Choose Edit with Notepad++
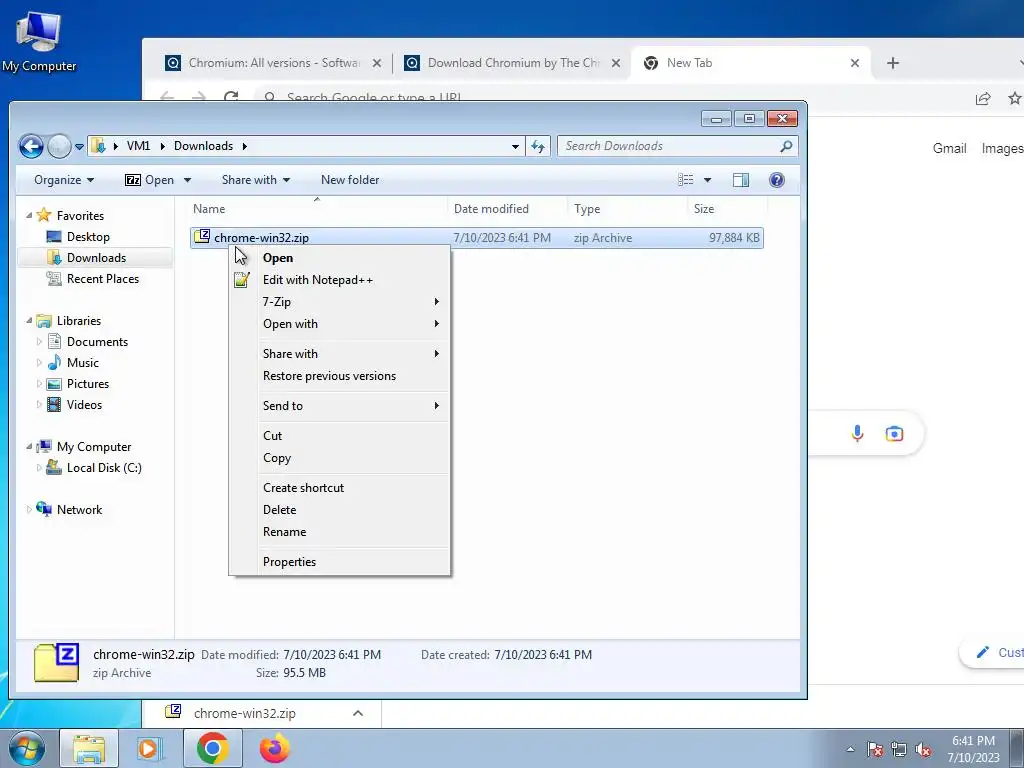 pos(340,280)
